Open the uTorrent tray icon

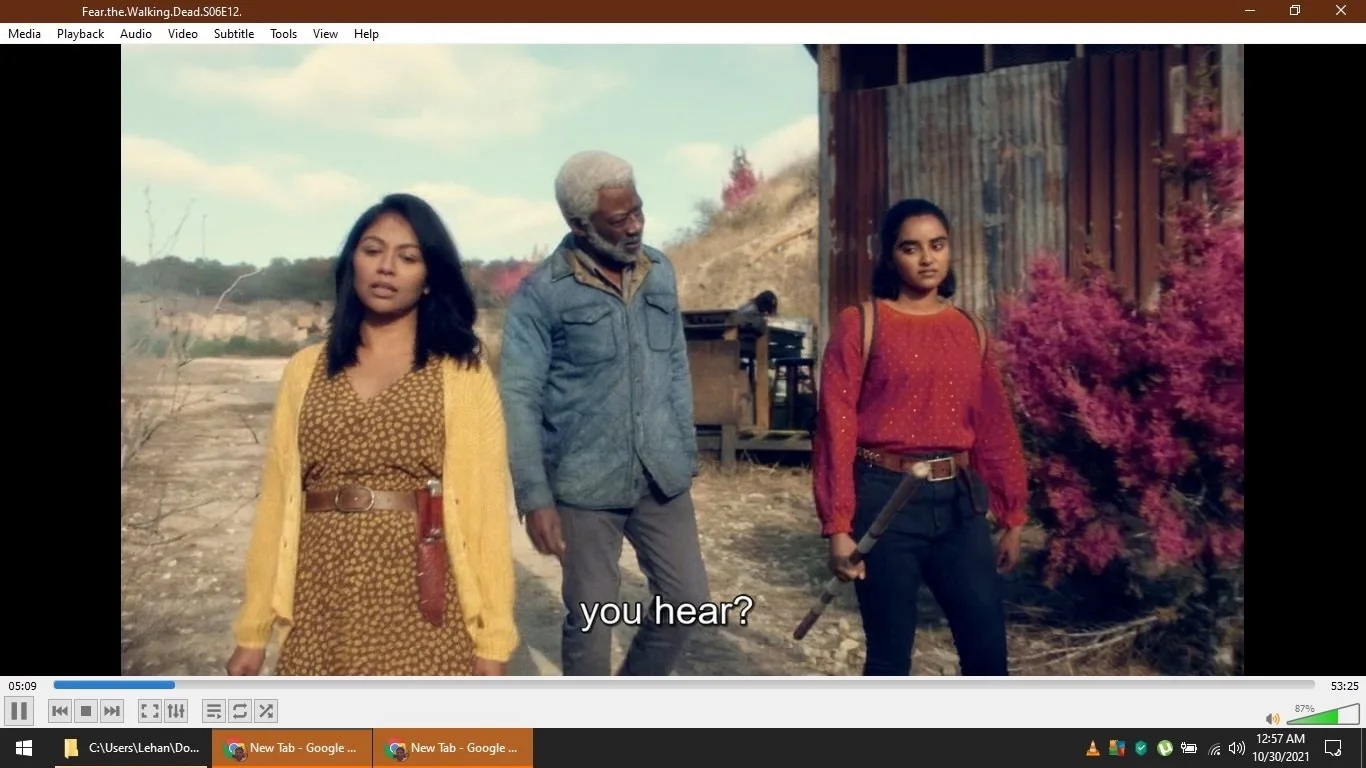tap(1165, 748)
